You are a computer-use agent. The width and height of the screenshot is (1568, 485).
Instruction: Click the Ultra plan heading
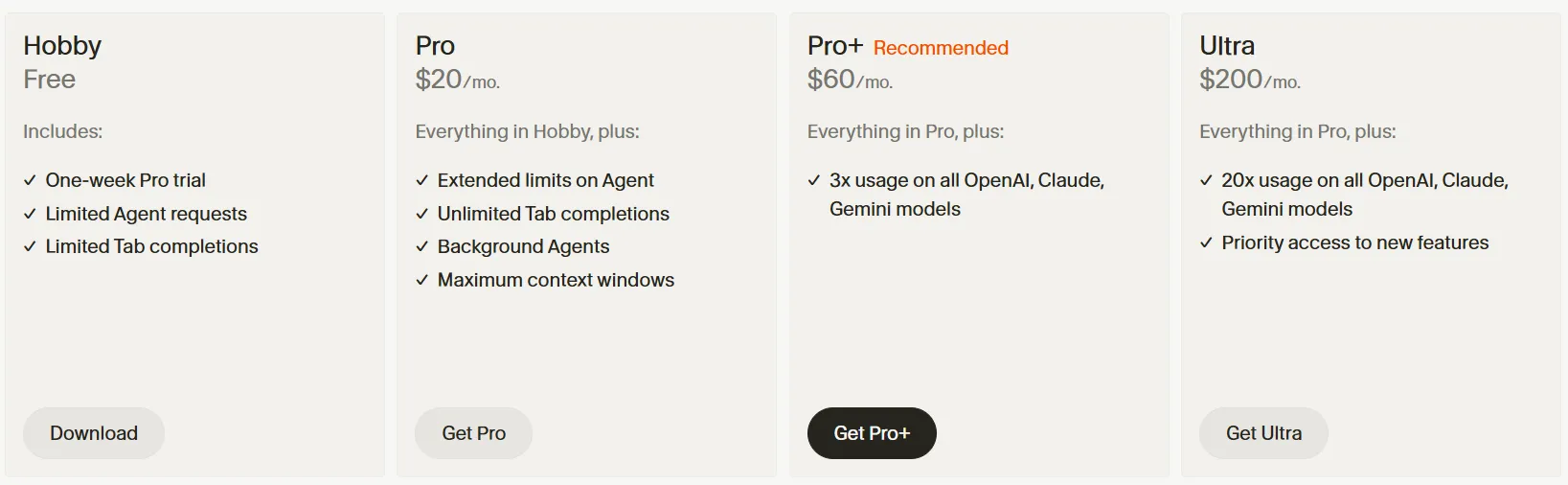point(1227,46)
